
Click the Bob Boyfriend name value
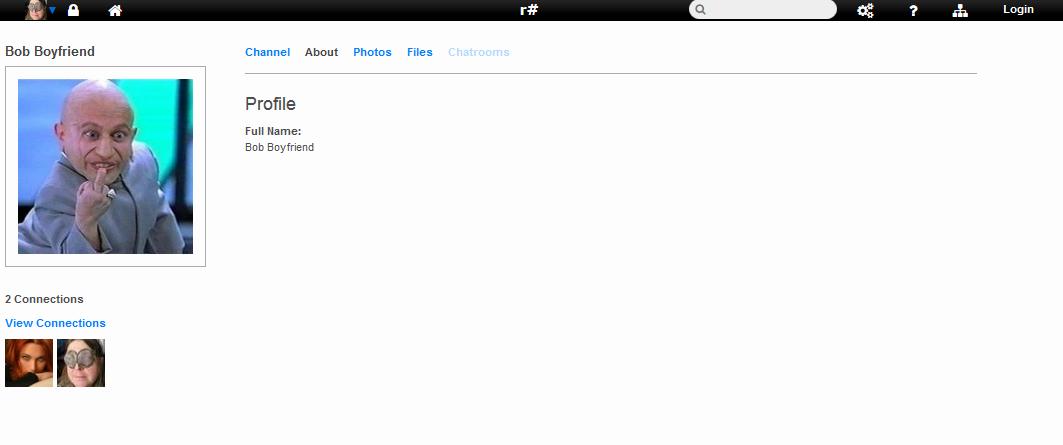pos(279,147)
